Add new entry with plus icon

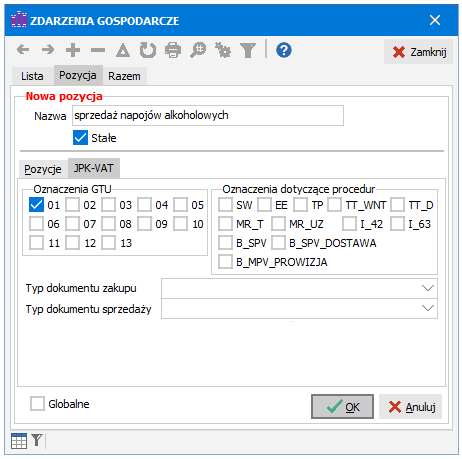point(73,50)
